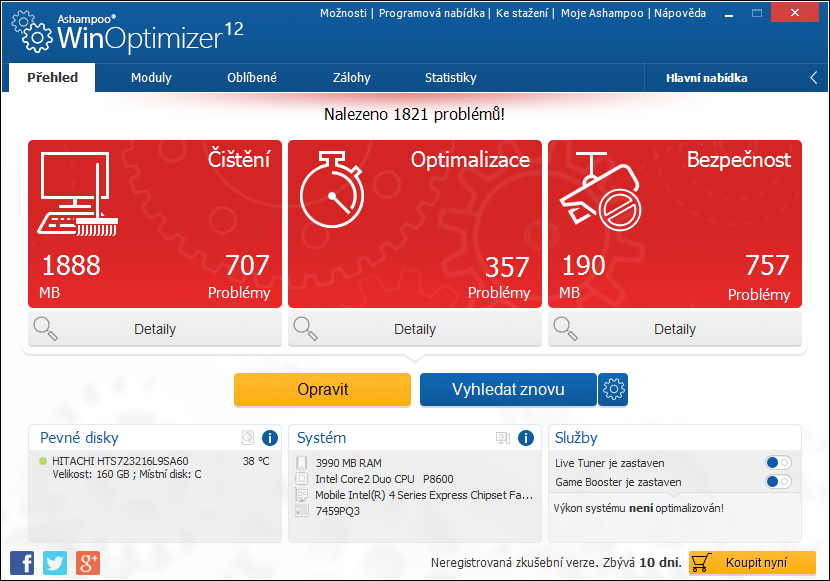Enable the Game Booster switch

778,482
